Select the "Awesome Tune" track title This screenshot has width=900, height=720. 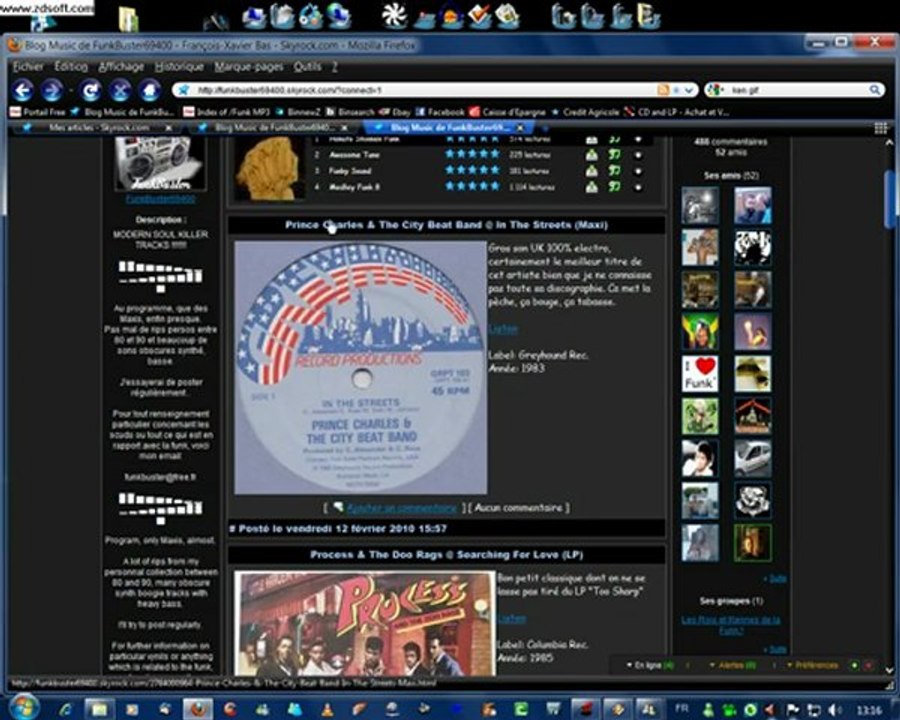(354, 154)
